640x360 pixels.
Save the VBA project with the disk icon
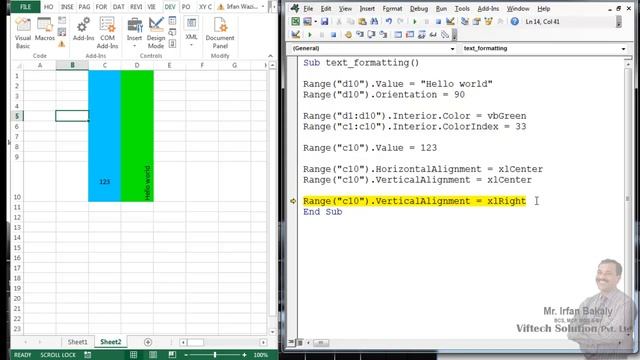click(324, 22)
